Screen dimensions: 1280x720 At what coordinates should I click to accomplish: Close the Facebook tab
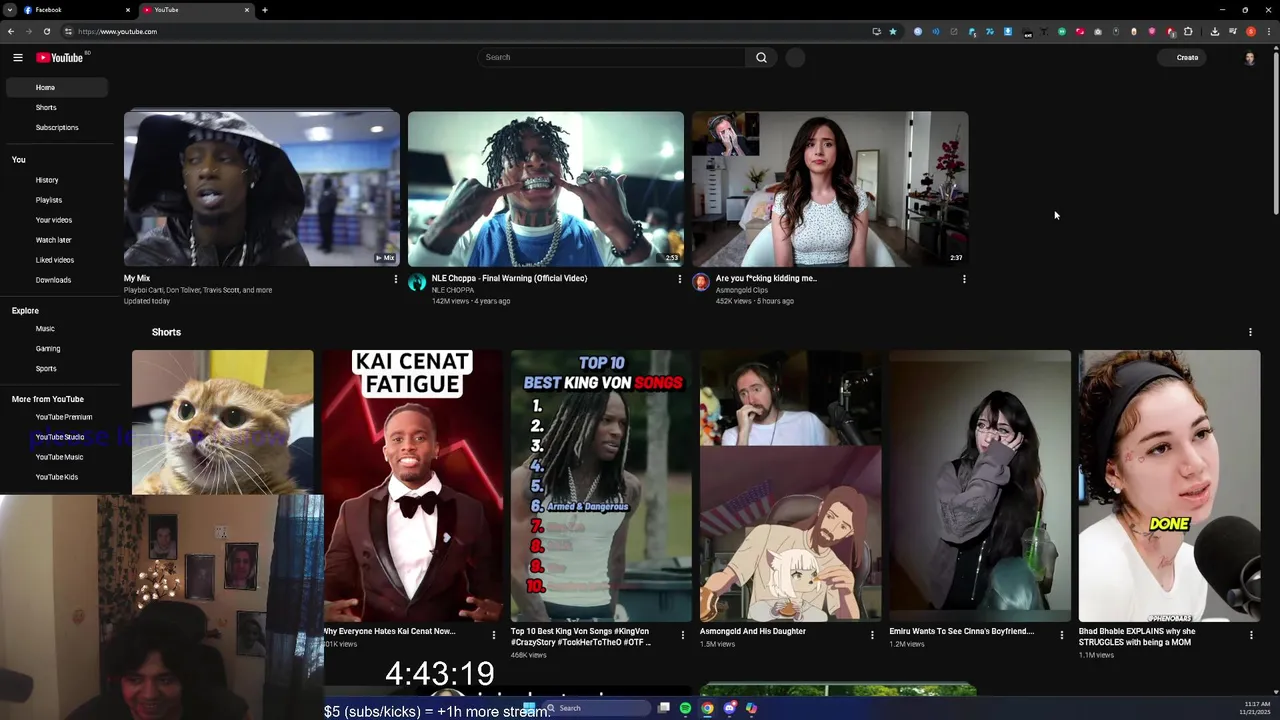tap(127, 10)
